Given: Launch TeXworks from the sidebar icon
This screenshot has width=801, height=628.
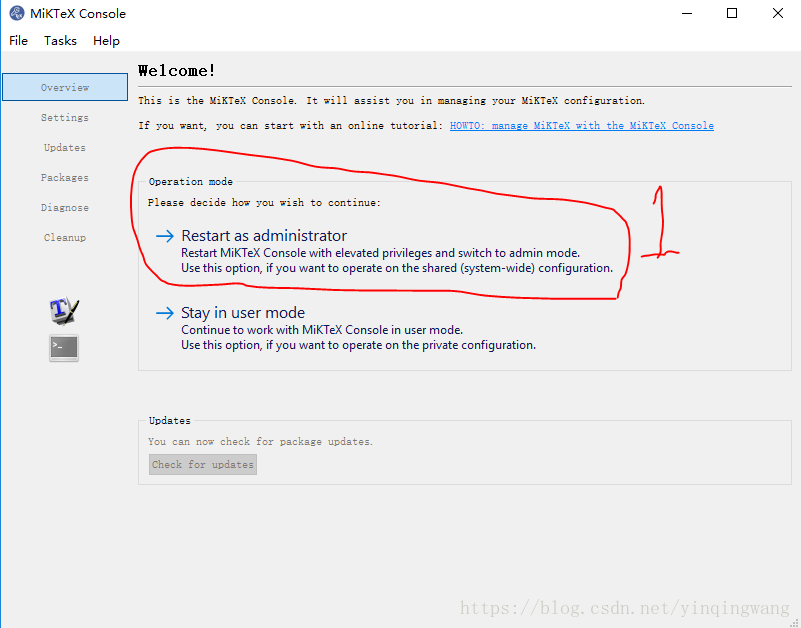Looking at the screenshot, I should [64, 311].
